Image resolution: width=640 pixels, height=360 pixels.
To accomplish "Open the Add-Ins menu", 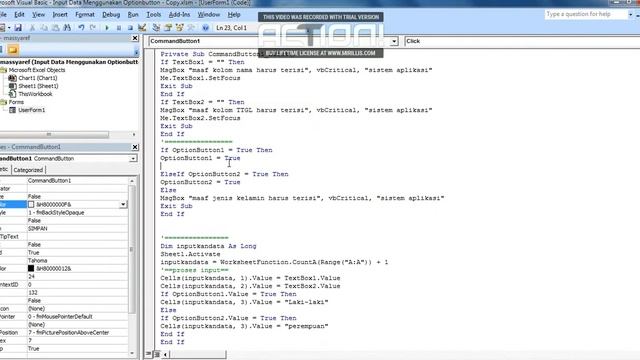I will [180, 15].
